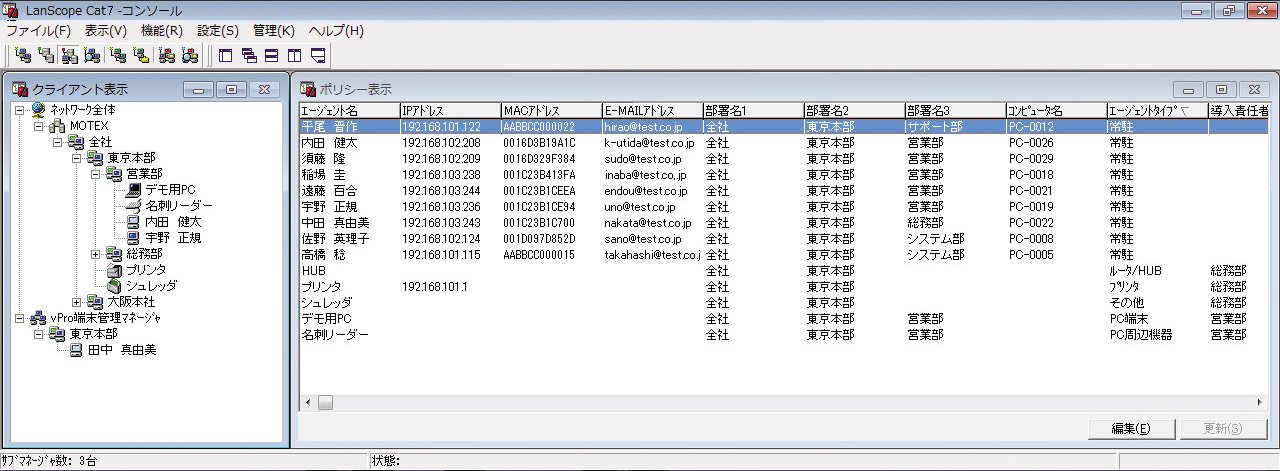Click the tile windows vertically toolbar icon
This screenshot has height=471, width=1280.
[x=294, y=54]
